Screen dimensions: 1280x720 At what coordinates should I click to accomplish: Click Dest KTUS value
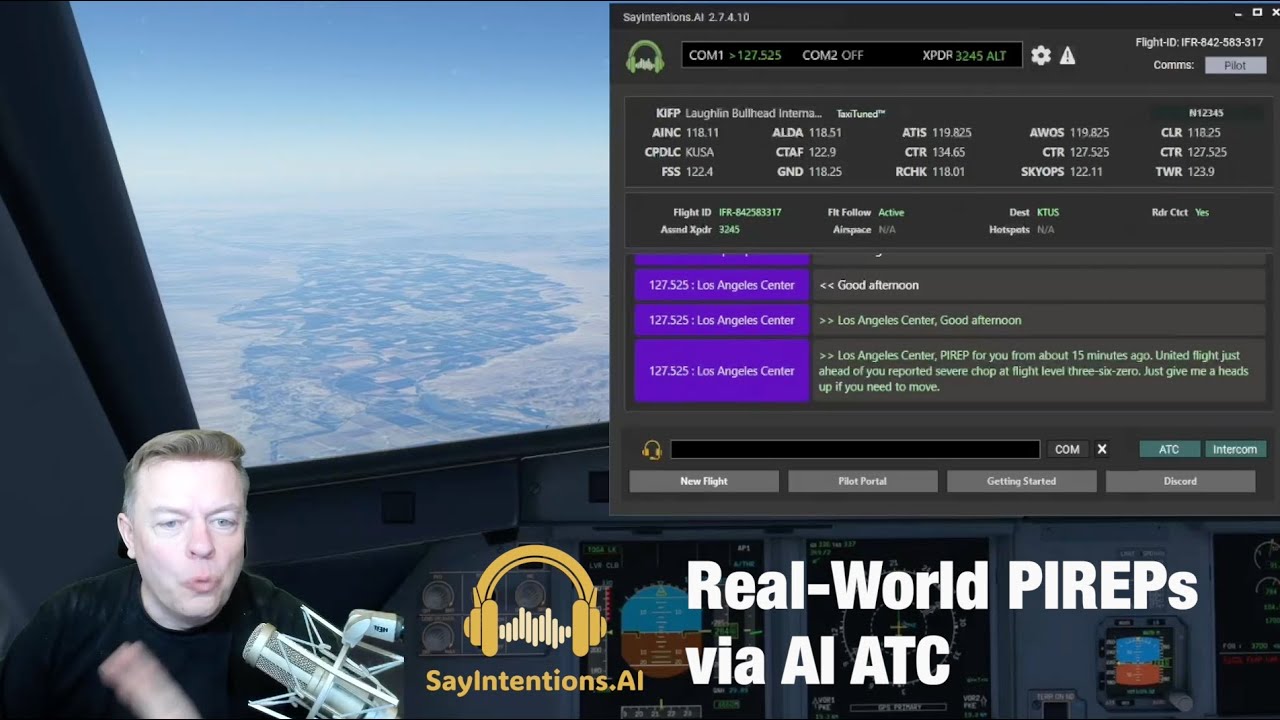click(x=1048, y=212)
